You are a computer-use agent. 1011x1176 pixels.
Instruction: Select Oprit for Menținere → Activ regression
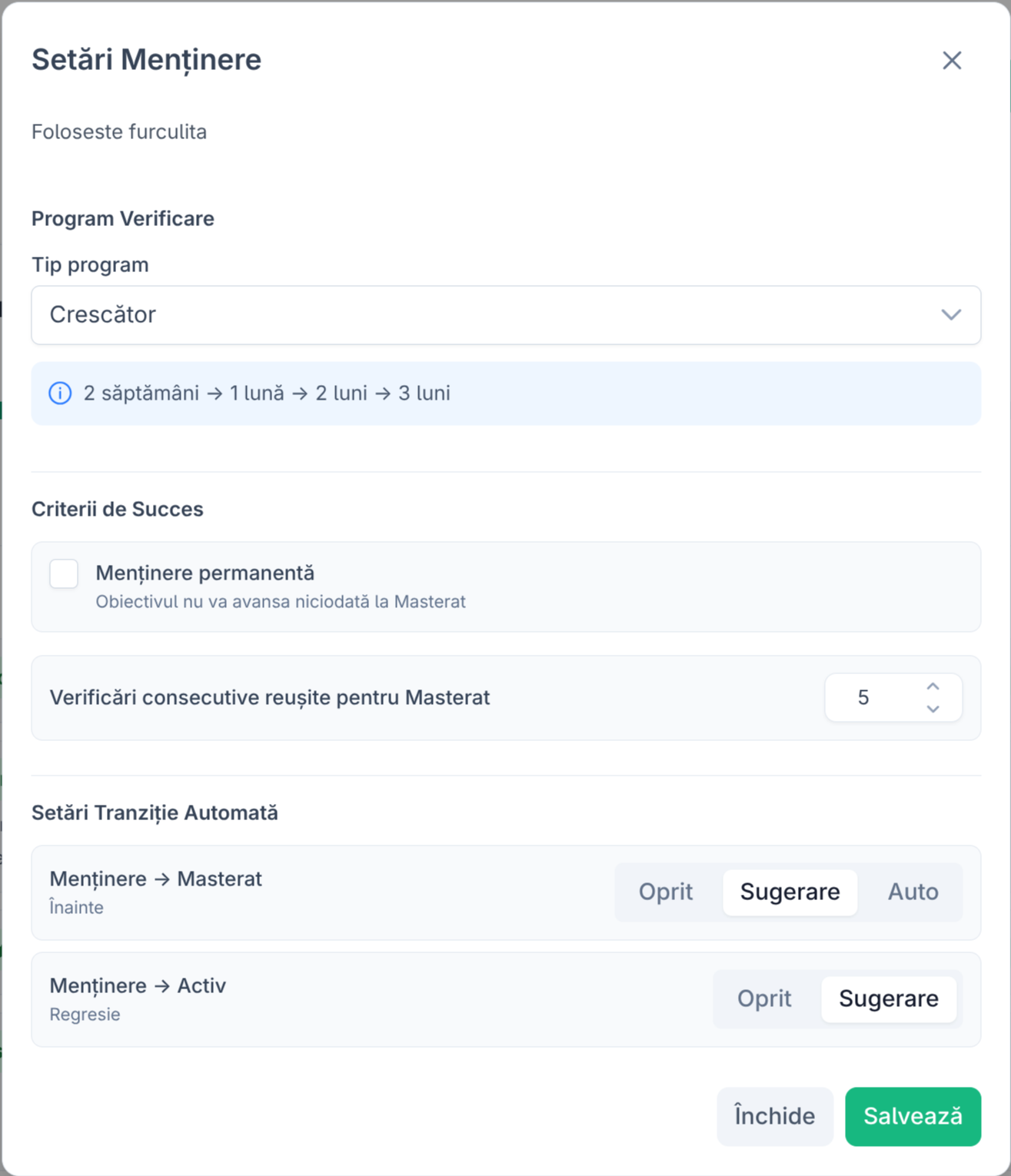[764, 998]
